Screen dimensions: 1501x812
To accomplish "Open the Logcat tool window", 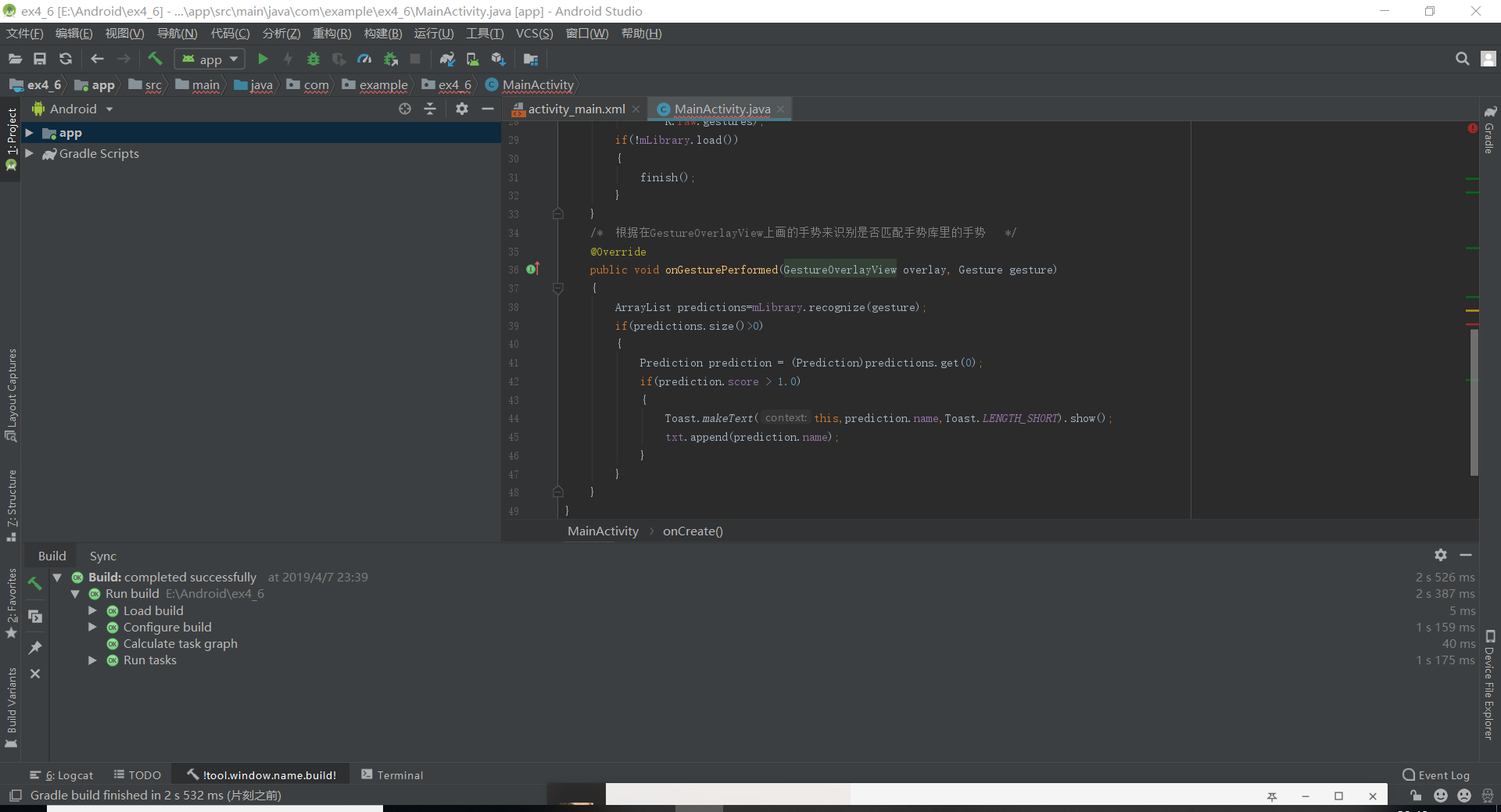I will point(61,775).
